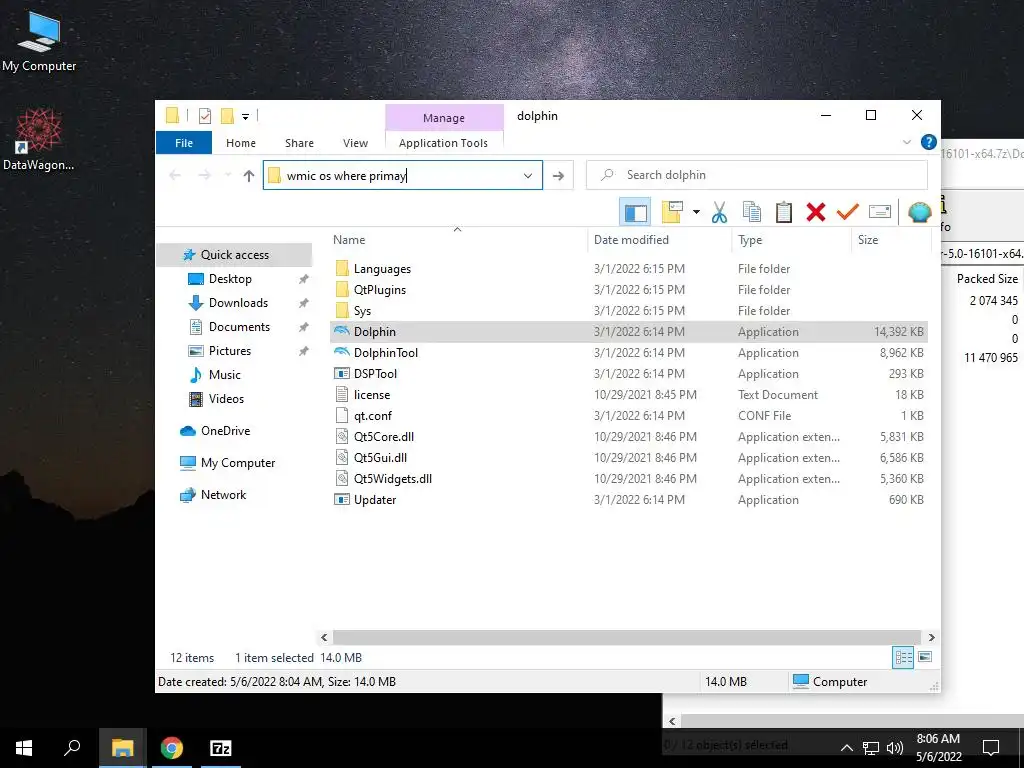Image resolution: width=1024 pixels, height=768 pixels.
Task: Click the horizontal scrollbar in file list
Action: pos(627,637)
